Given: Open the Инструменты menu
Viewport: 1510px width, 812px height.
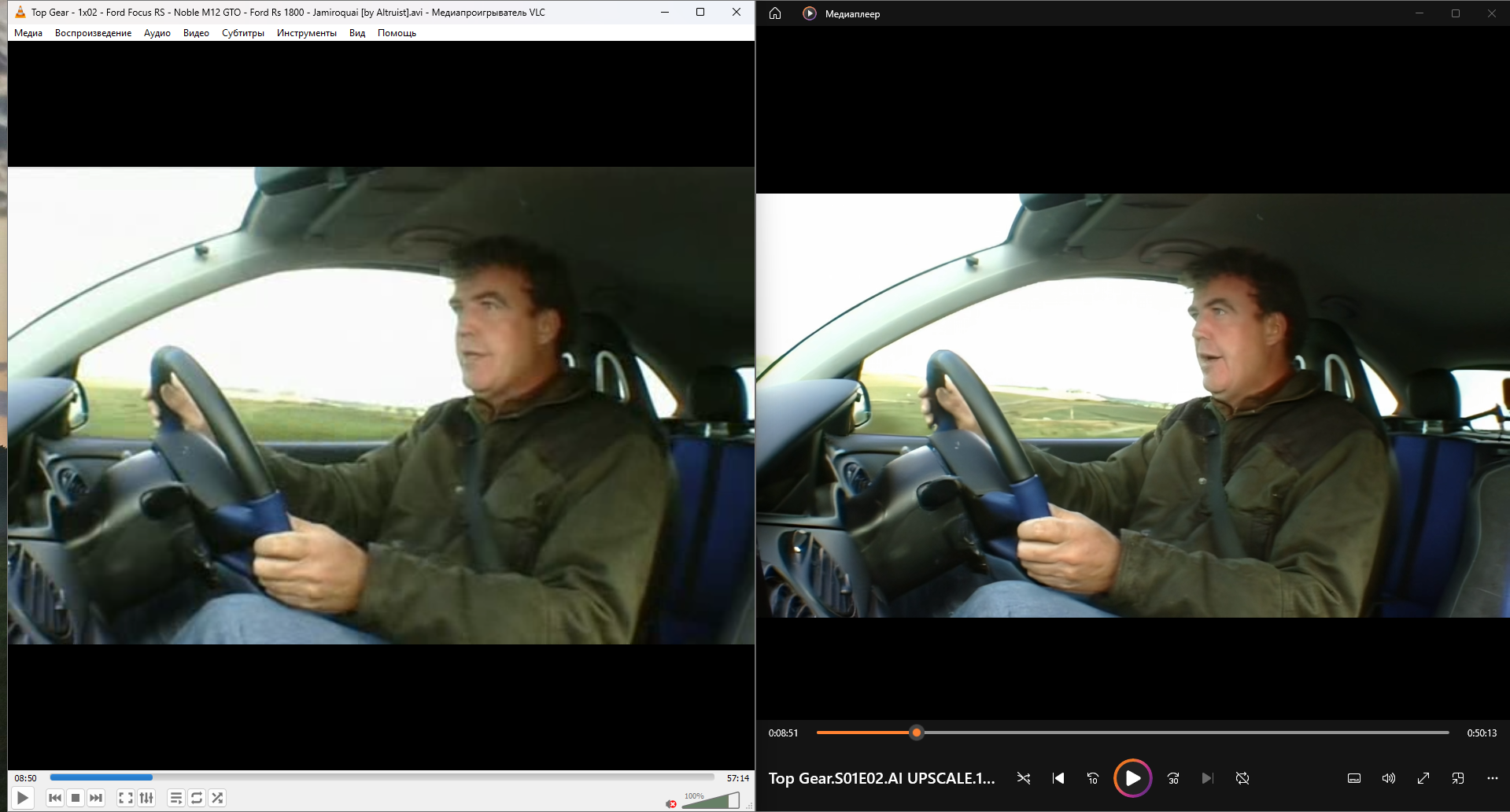Looking at the screenshot, I should (307, 33).
